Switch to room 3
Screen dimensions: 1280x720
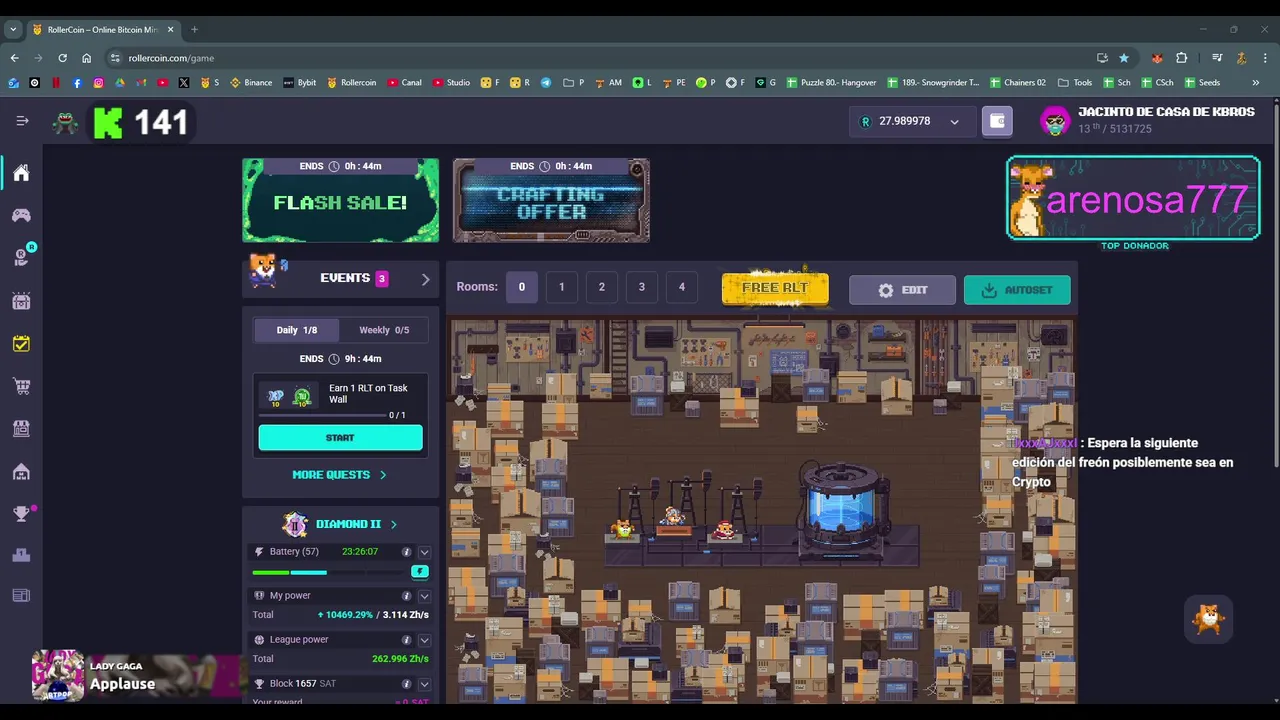click(x=641, y=287)
